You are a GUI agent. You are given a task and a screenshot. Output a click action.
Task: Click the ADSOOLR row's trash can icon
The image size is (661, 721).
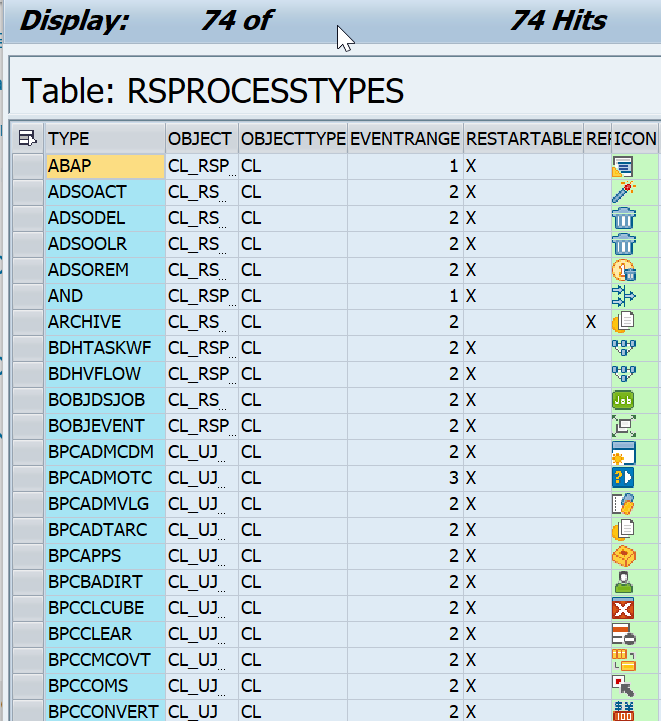point(623,244)
